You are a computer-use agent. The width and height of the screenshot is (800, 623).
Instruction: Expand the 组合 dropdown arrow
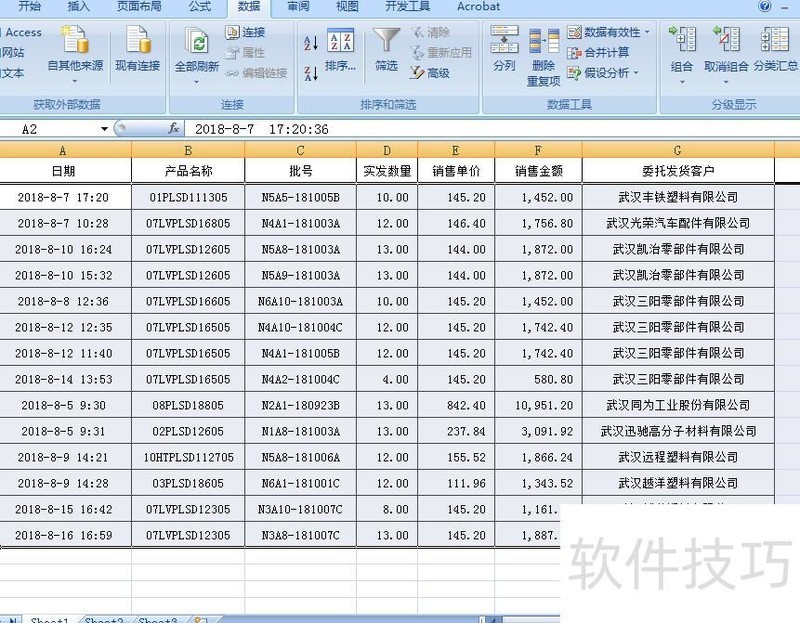pyautogui.click(x=682, y=82)
